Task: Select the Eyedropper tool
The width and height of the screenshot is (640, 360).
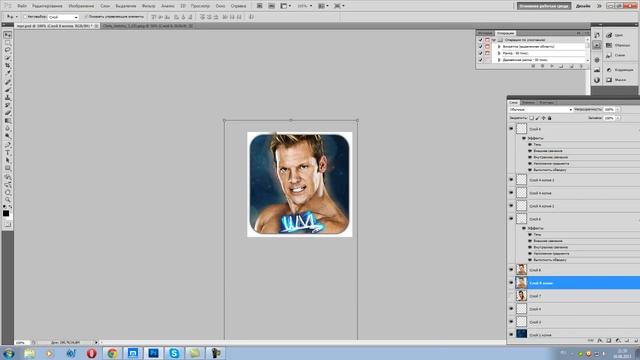Action: [x=7, y=74]
